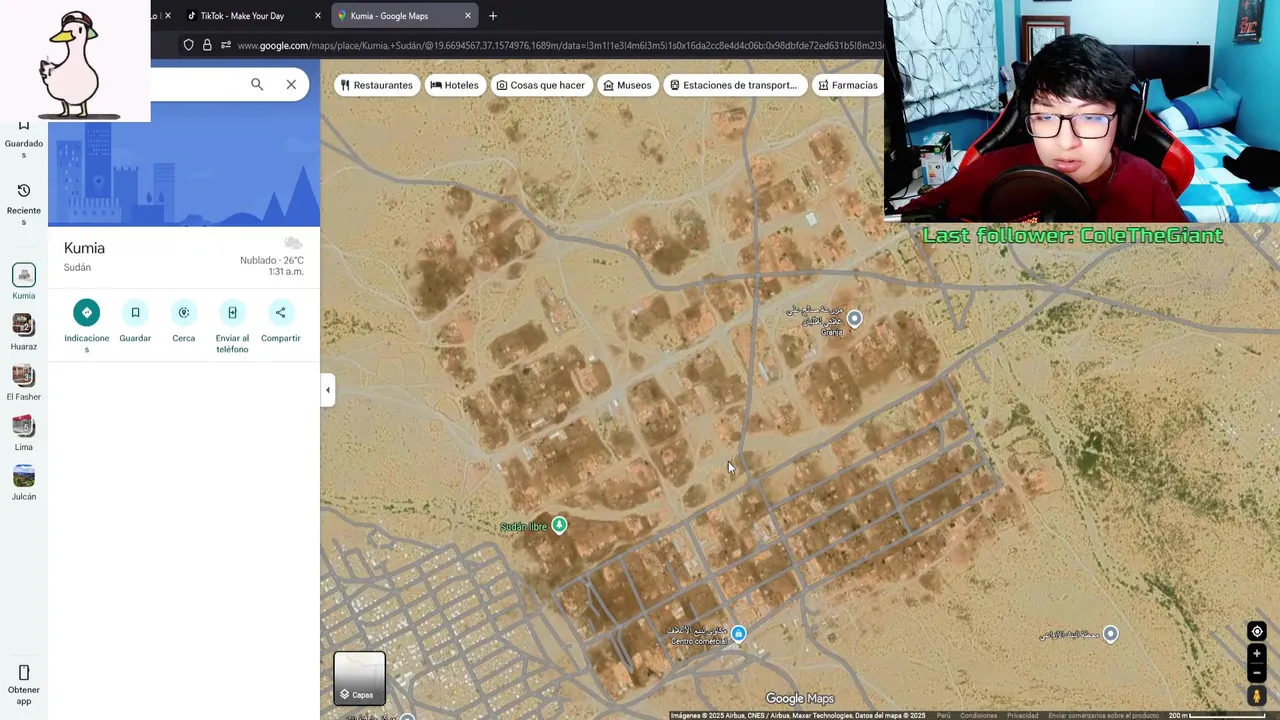Click the Perú footer link
The height and width of the screenshot is (720, 1280).
tap(944, 715)
